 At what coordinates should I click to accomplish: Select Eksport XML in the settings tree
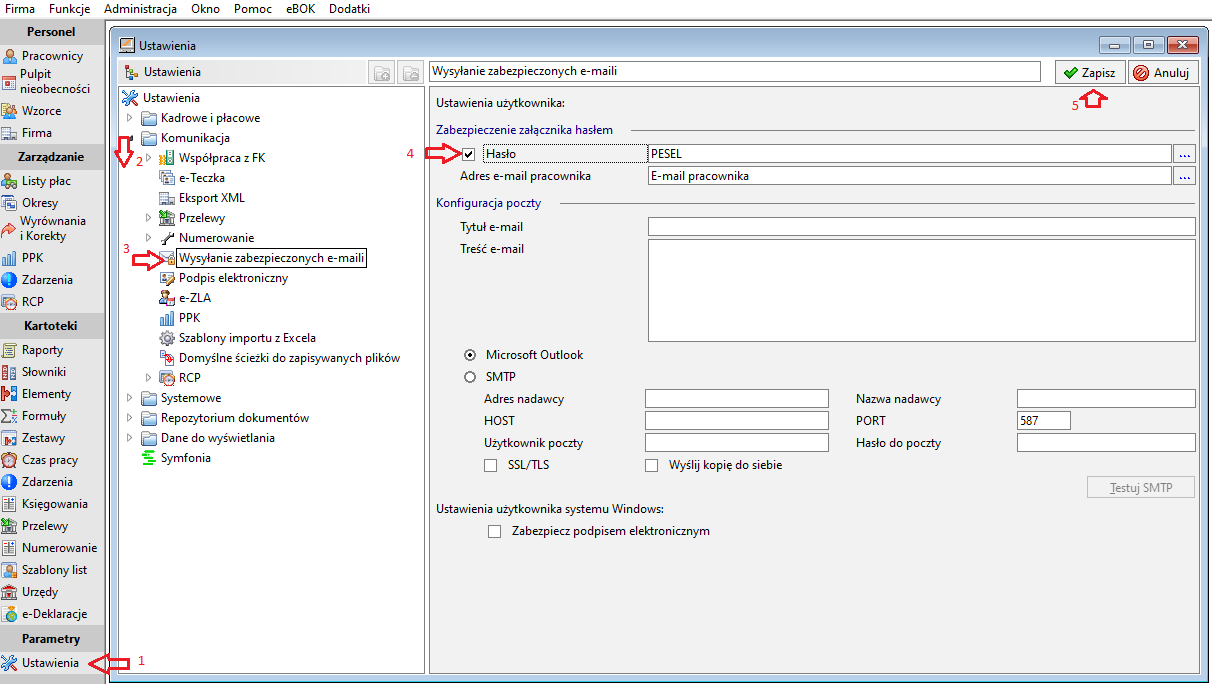pos(211,198)
